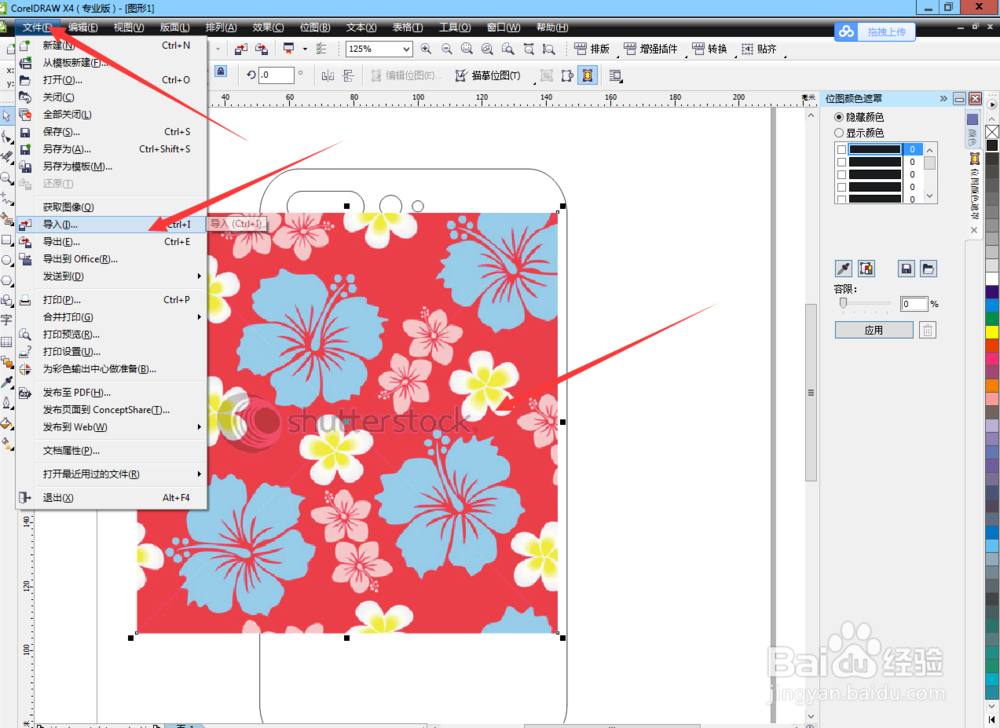Click the 描摹位图(T) button
Image resolution: width=1000 pixels, height=728 pixels.
(x=488, y=76)
